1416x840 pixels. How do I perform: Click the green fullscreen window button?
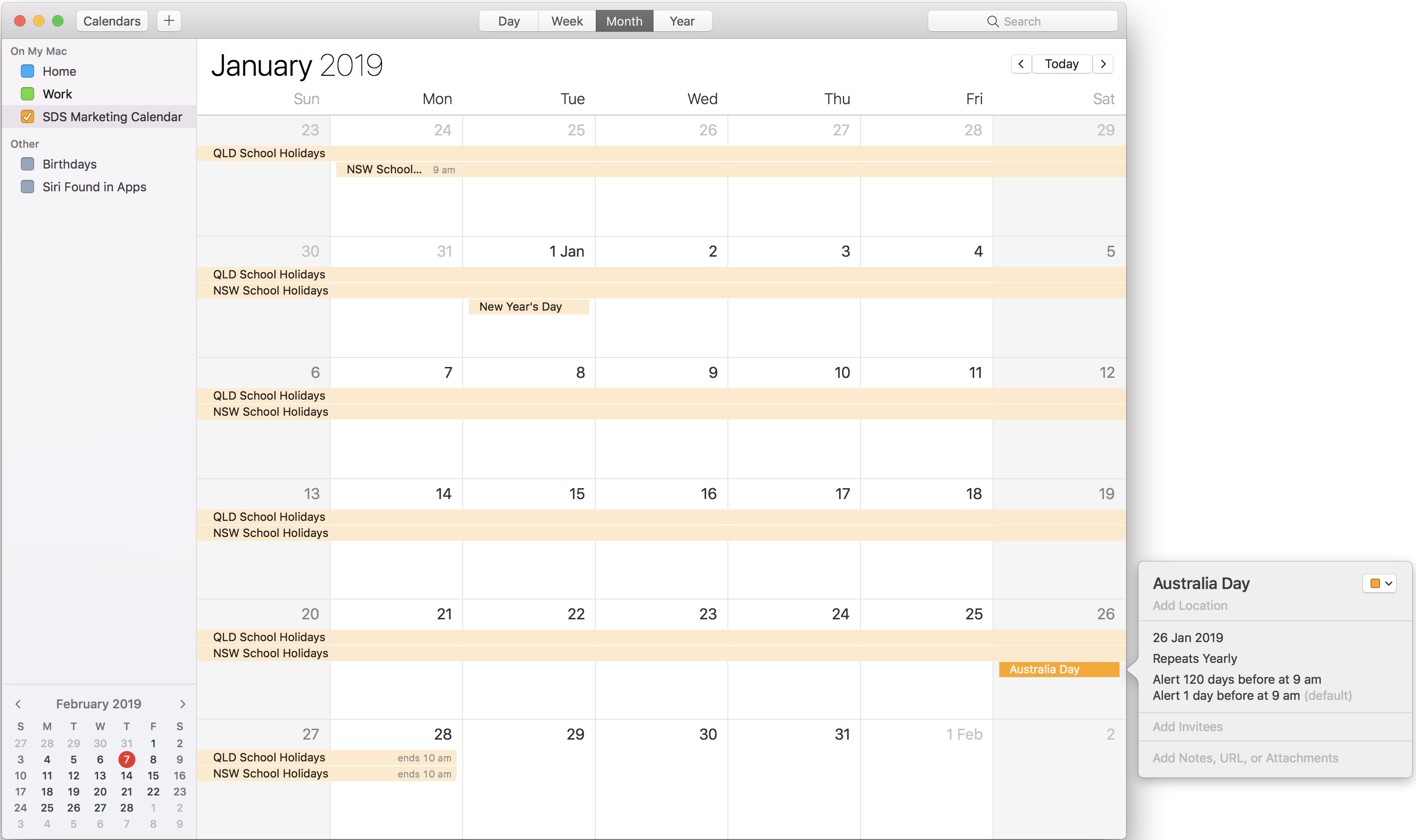(57, 21)
